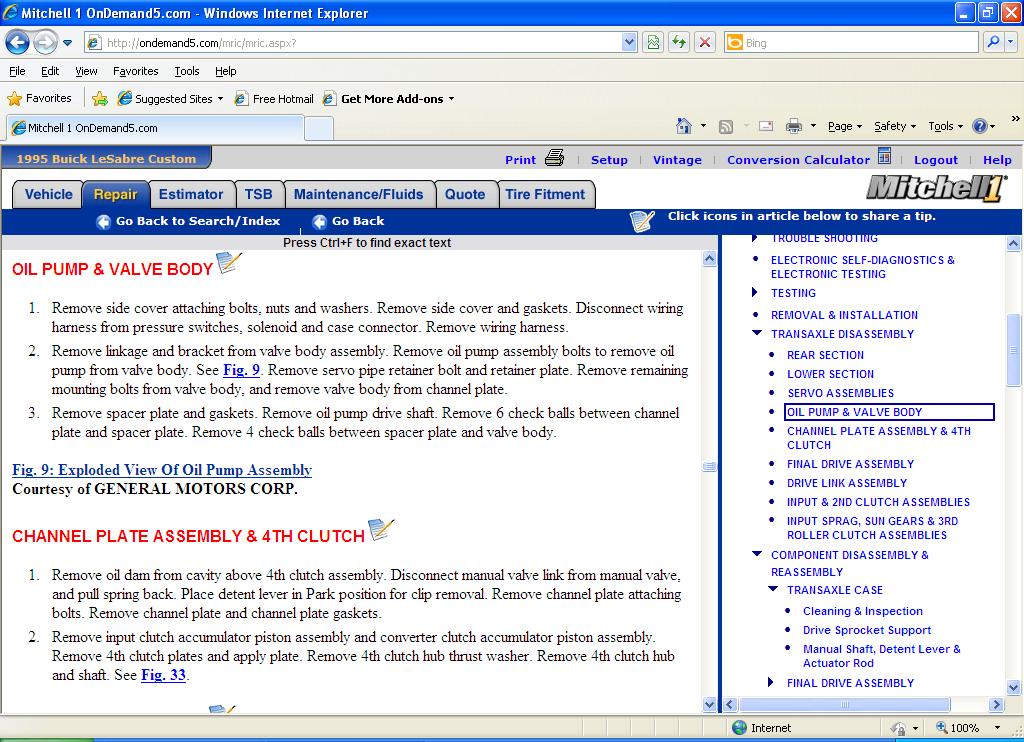This screenshot has width=1024, height=742.
Task: Click the Go Back arrow icon
Action: 319,221
